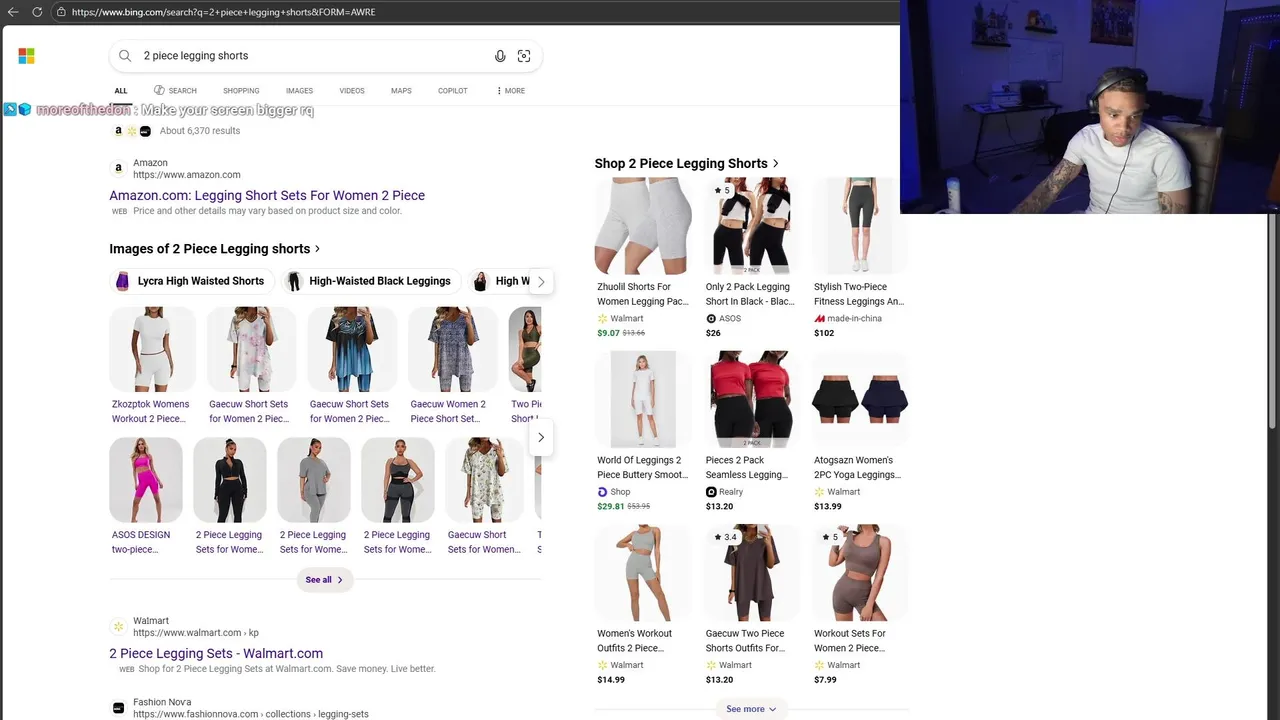1280x720 pixels.
Task: Switch to the COPILOT tab
Action: point(452,91)
